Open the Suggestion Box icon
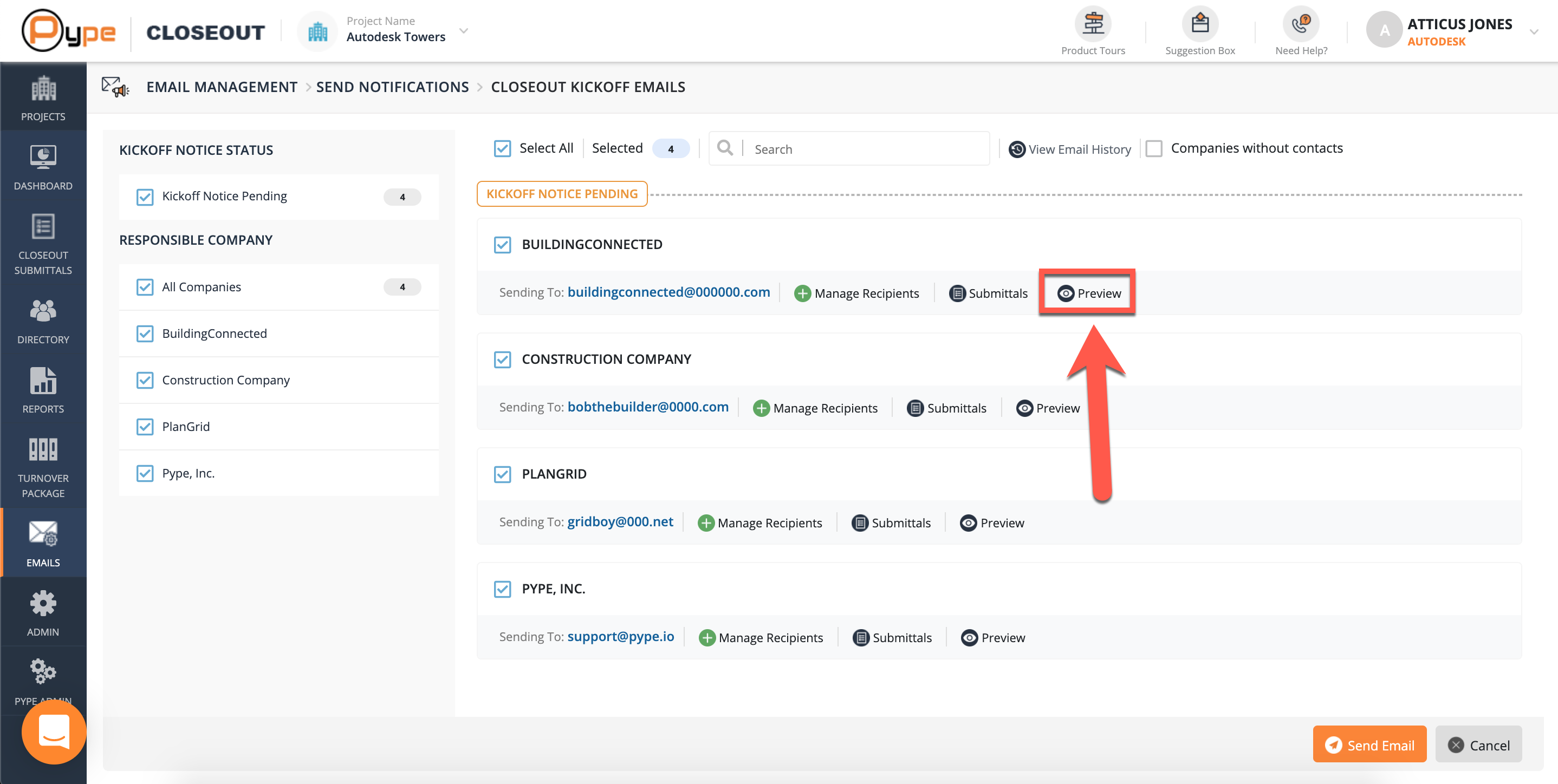Image resolution: width=1558 pixels, height=784 pixels. click(x=1199, y=25)
